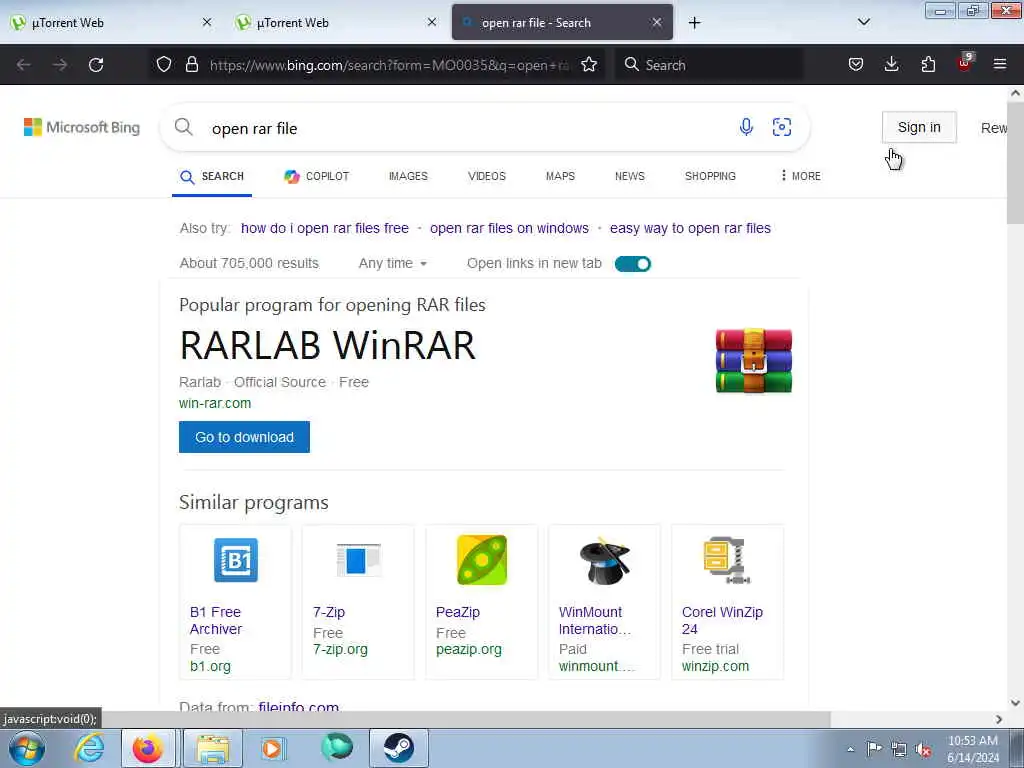Select the NEWS search tab
Screen dimensions: 1024x768
(x=630, y=176)
